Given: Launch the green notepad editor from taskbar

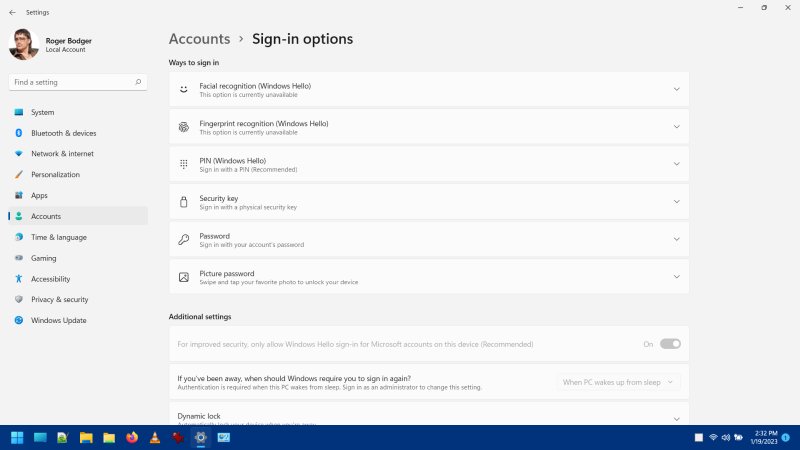Looking at the screenshot, I should click(x=63, y=438).
